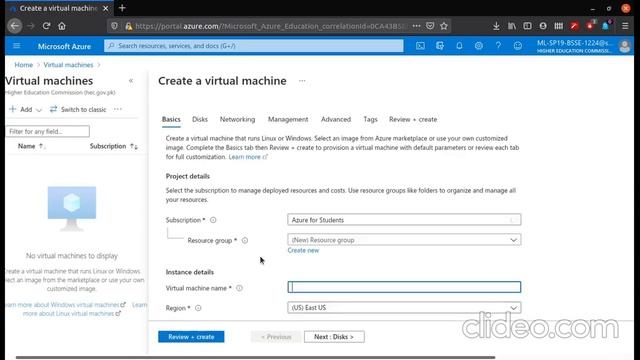Open Learn more about Windows virtual machines
The width and height of the screenshot is (640, 360).
[65, 305]
